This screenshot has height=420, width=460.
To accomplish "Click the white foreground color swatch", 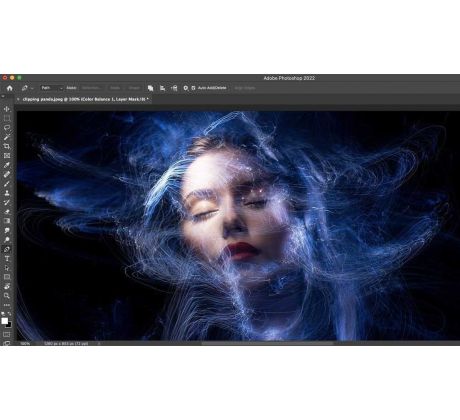I will pyautogui.click(x=4, y=321).
